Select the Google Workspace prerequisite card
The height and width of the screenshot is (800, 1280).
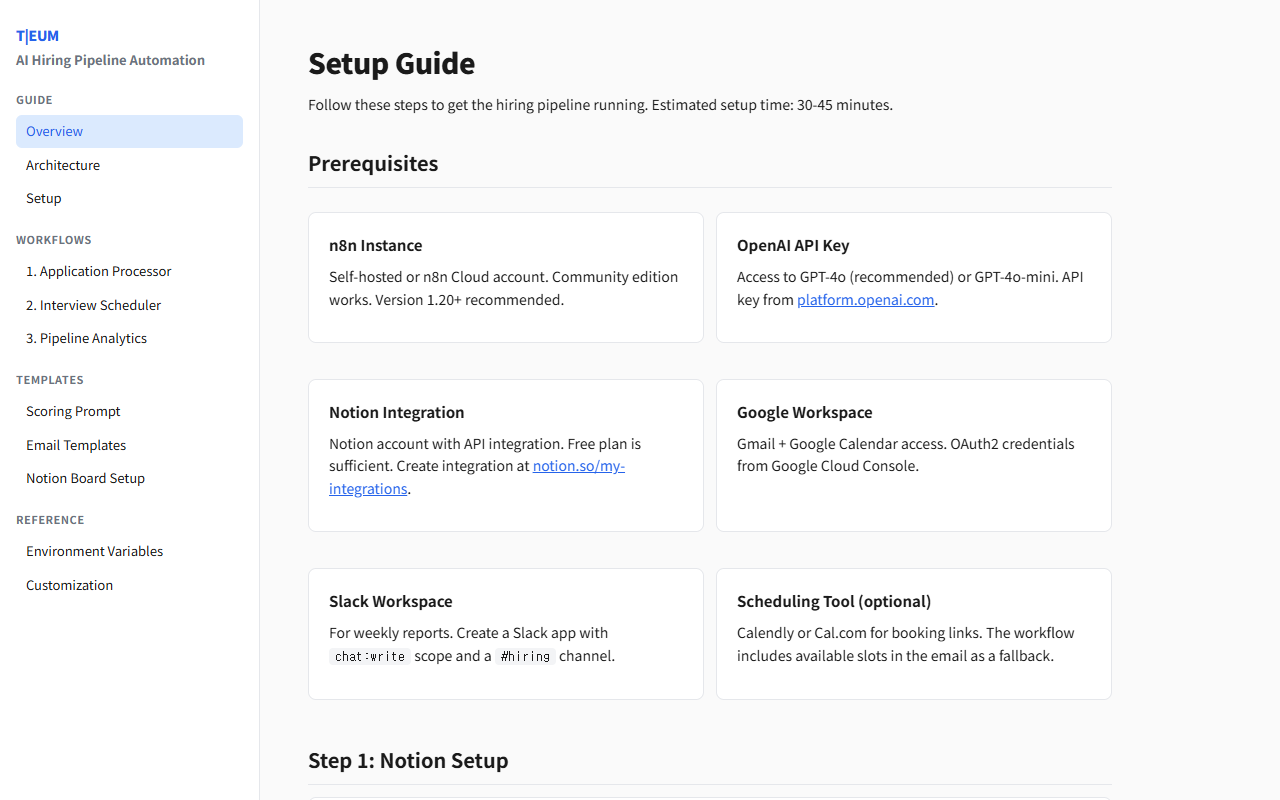(913, 455)
